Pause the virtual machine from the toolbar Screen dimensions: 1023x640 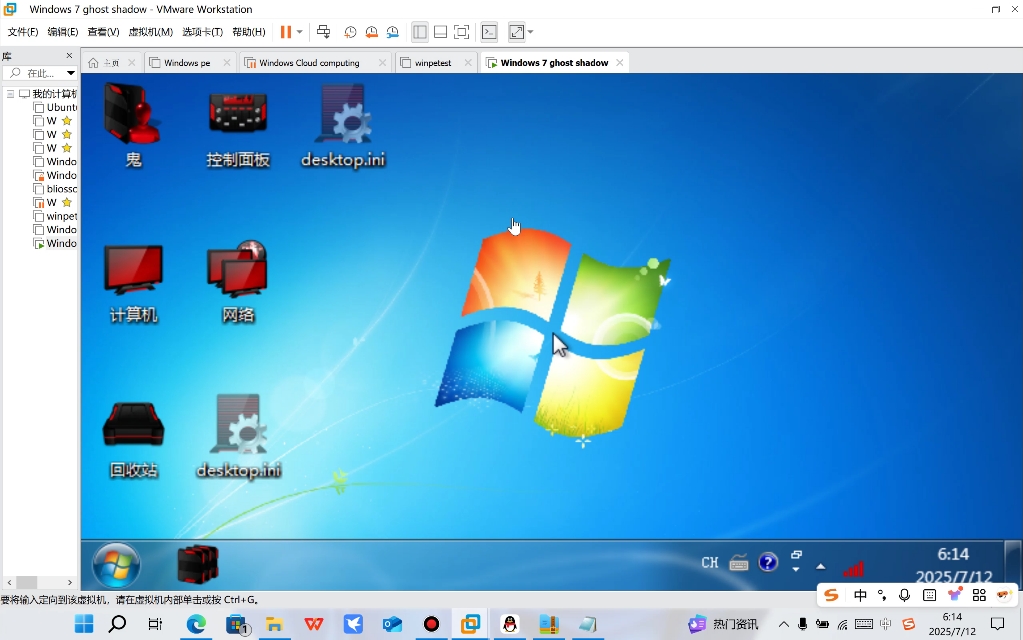(286, 32)
